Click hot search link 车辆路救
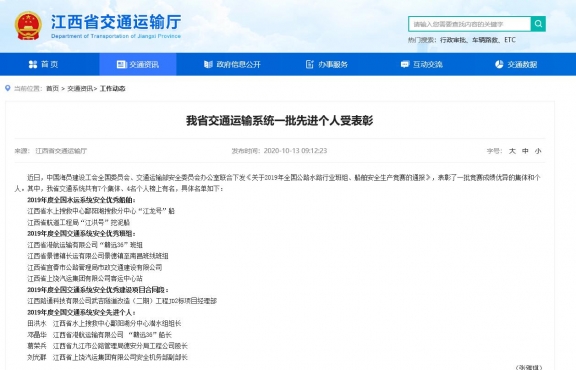The image size is (576, 370). (x=485, y=40)
